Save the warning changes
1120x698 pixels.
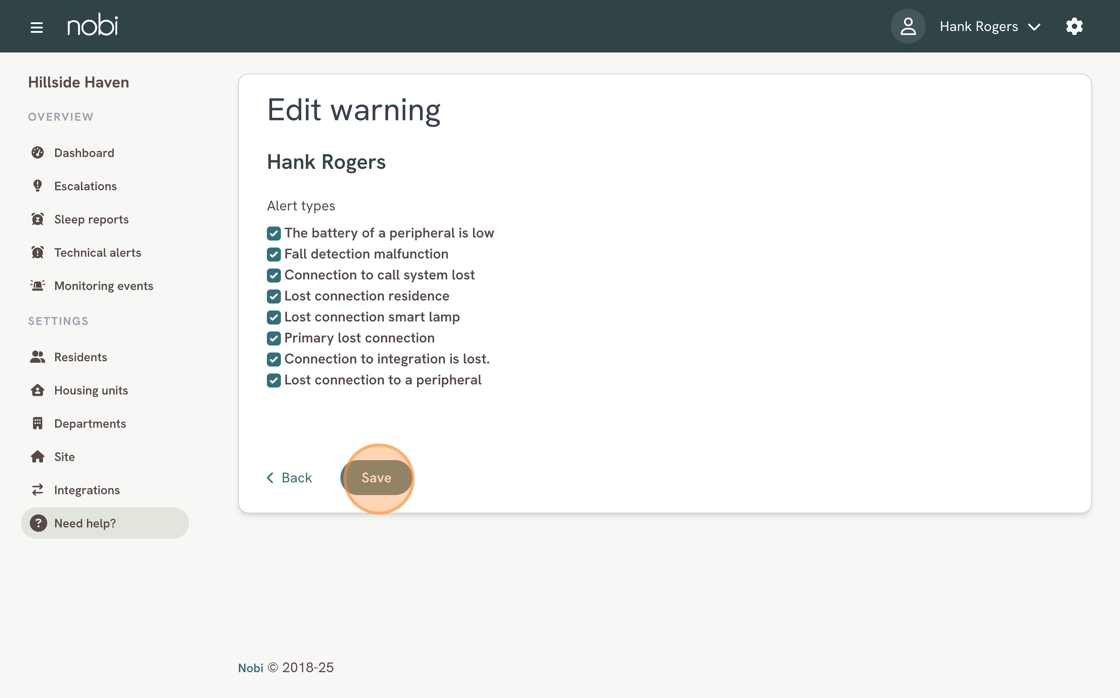pyautogui.click(x=376, y=478)
